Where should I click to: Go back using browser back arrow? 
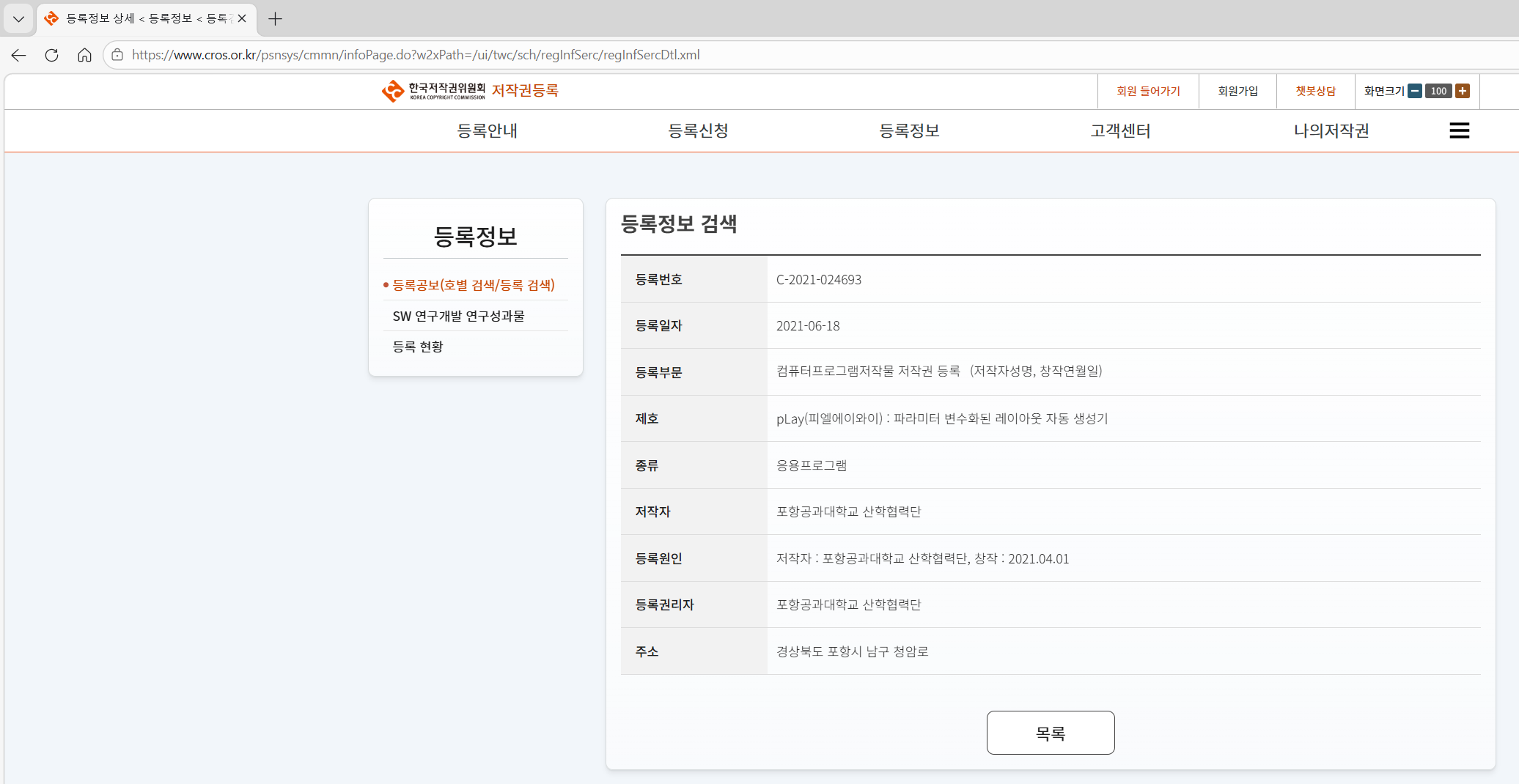click(19, 55)
